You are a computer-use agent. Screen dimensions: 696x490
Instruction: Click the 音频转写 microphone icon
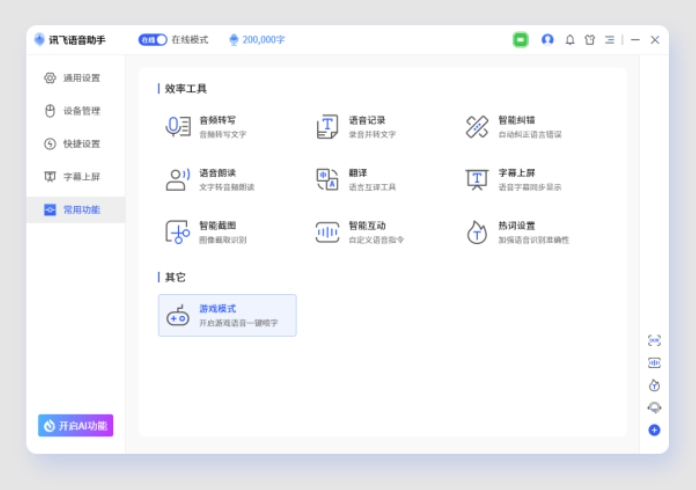(x=178, y=126)
